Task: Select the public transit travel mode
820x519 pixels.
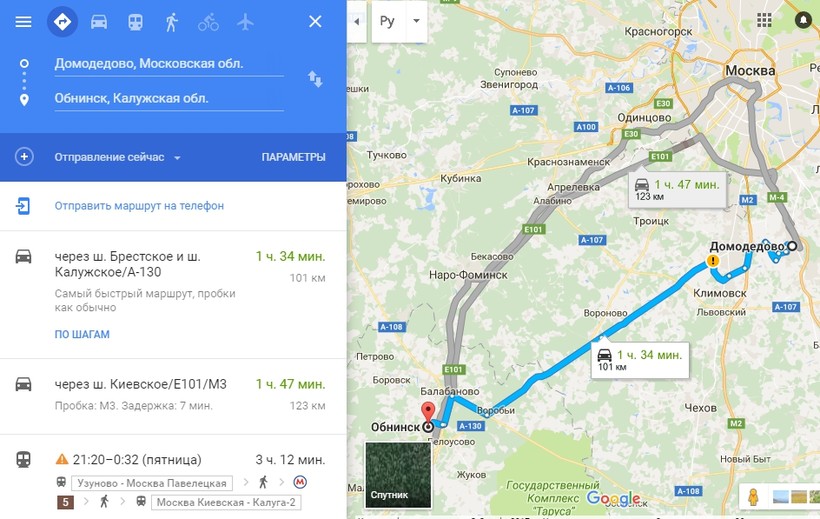Action: [135, 21]
